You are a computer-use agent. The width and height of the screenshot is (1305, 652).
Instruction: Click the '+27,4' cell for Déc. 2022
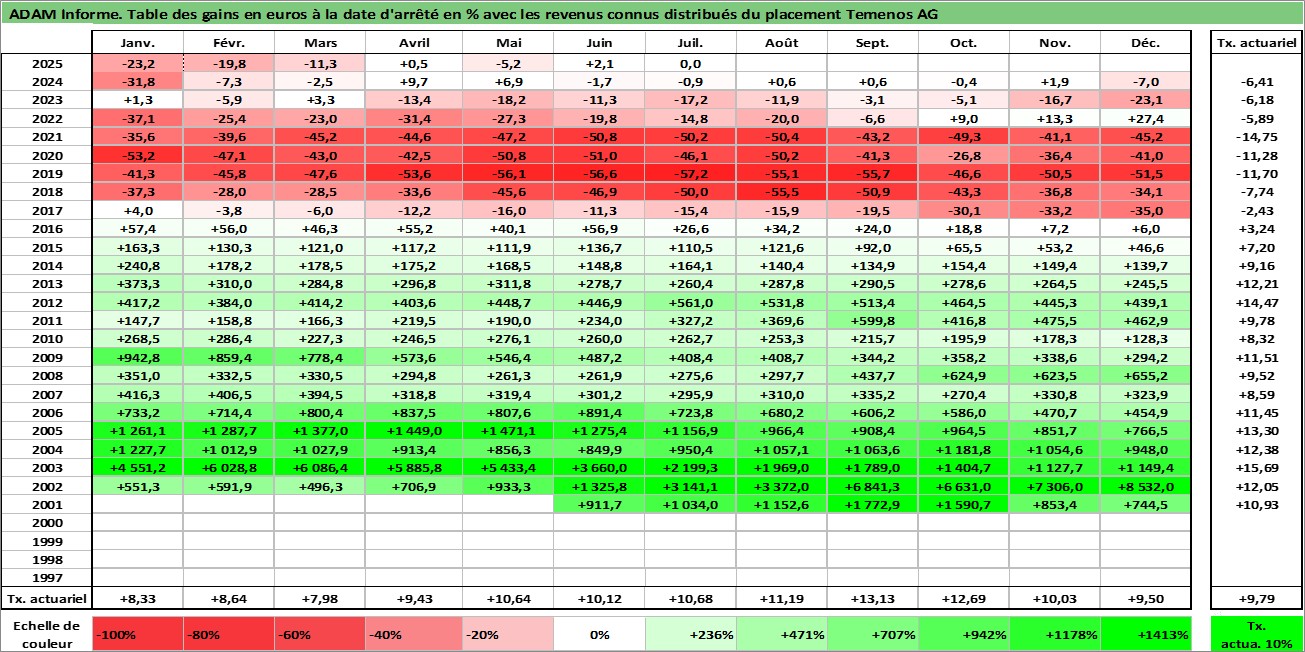(x=1146, y=118)
